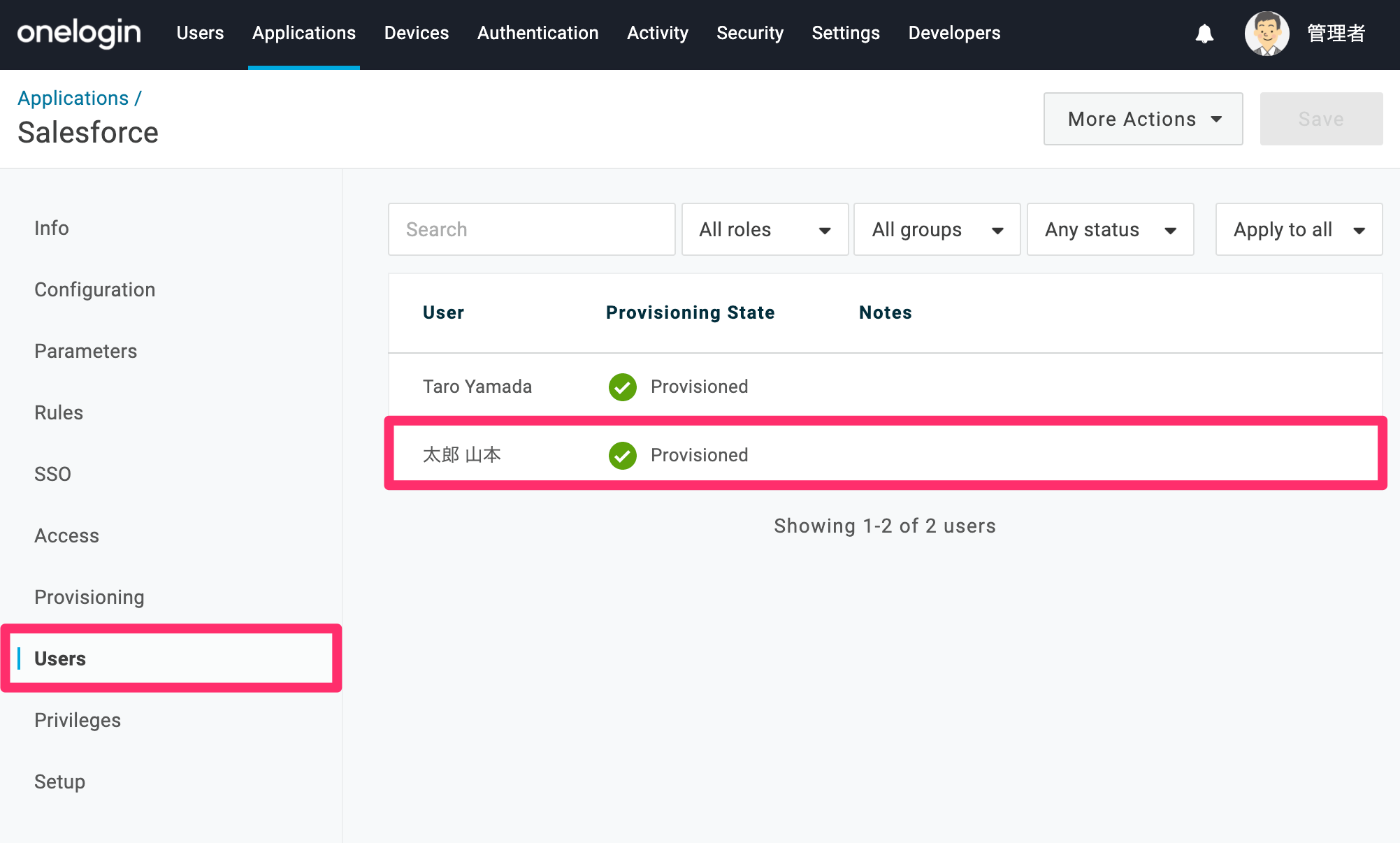Select the Parameters sidebar tab

click(x=86, y=351)
